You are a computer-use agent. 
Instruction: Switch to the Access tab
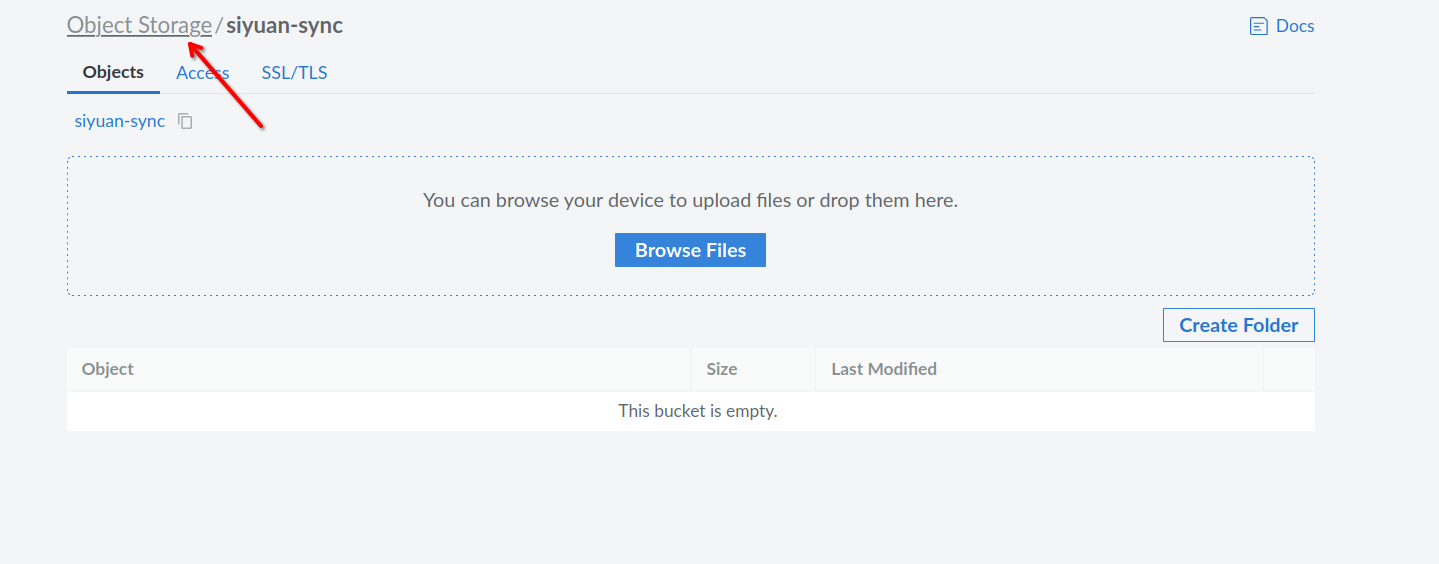[x=203, y=72]
